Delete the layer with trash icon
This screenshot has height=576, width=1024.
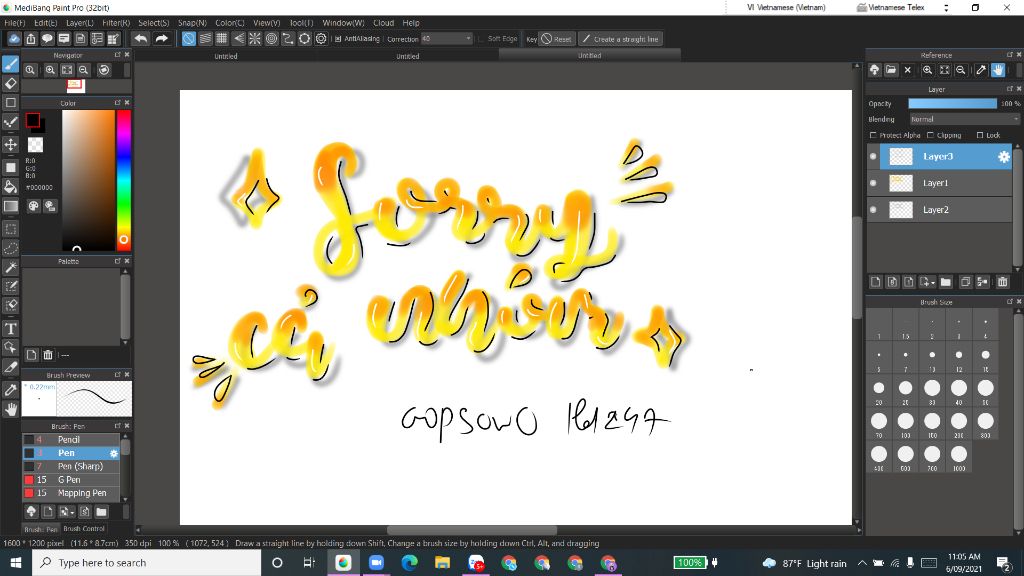click(x=1002, y=282)
